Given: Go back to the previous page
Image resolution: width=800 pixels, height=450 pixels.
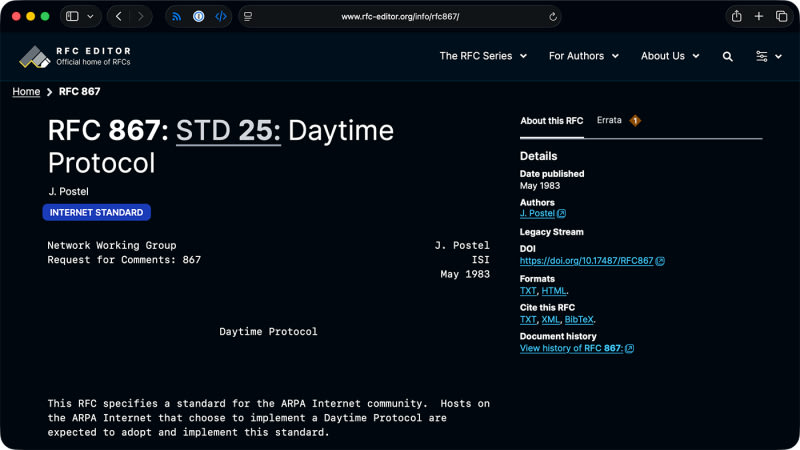Looking at the screenshot, I should click(118, 16).
